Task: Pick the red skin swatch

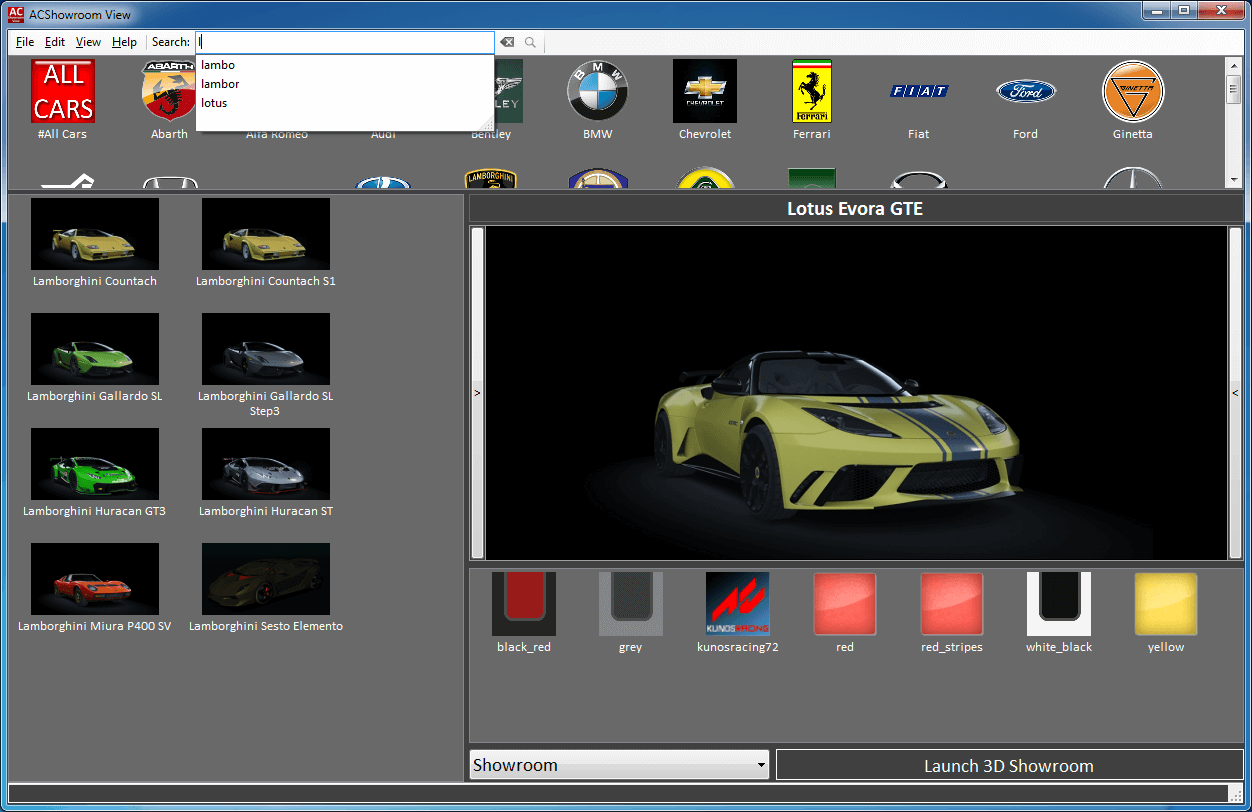Action: coord(845,604)
